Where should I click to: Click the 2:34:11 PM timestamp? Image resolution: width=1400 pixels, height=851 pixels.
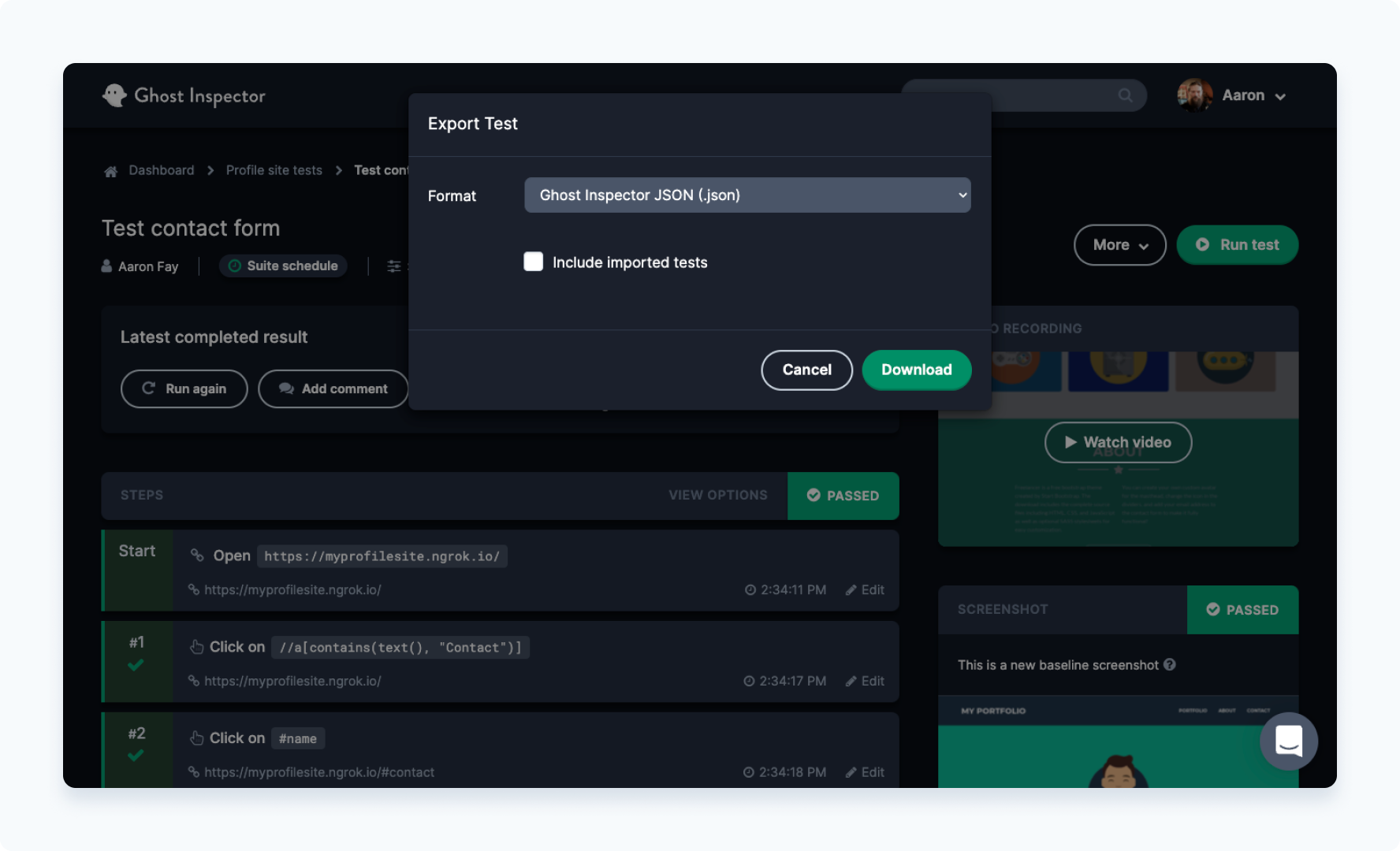785,589
